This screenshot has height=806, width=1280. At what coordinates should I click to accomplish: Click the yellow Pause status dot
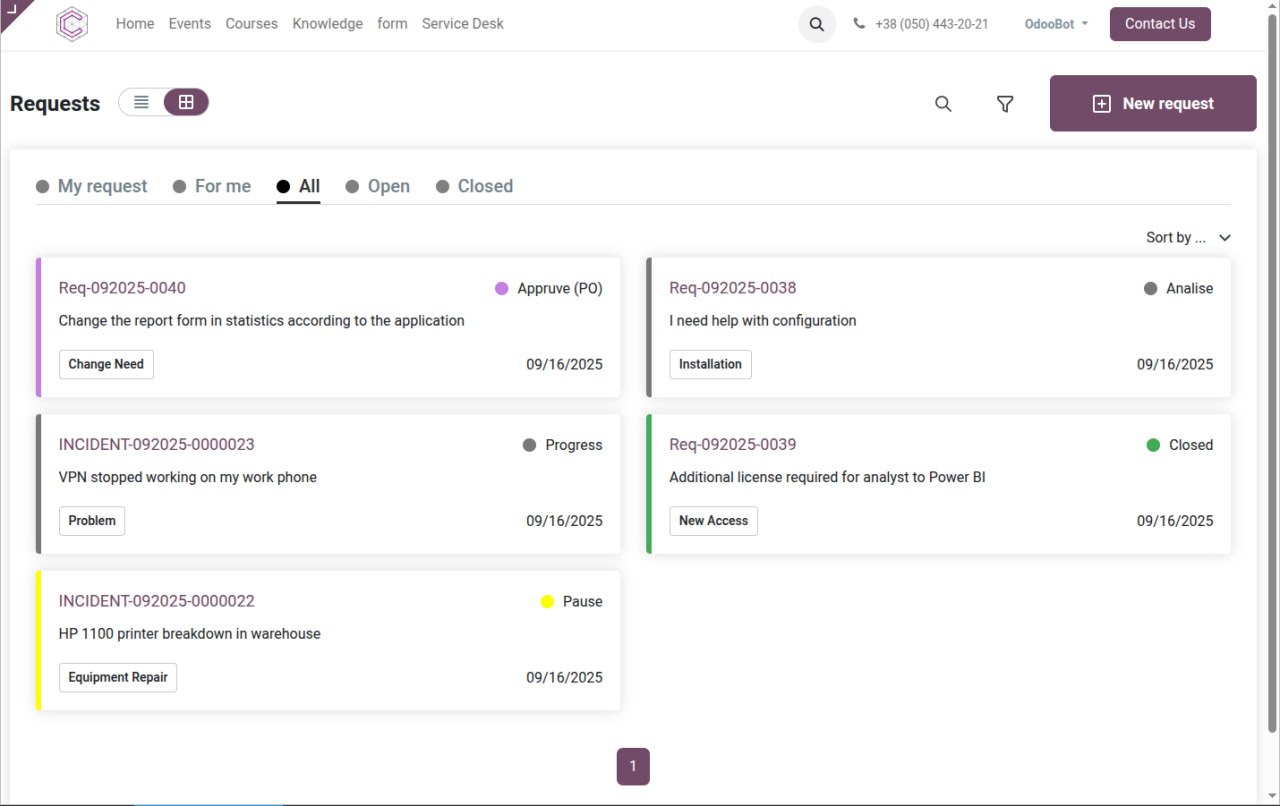pos(547,601)
